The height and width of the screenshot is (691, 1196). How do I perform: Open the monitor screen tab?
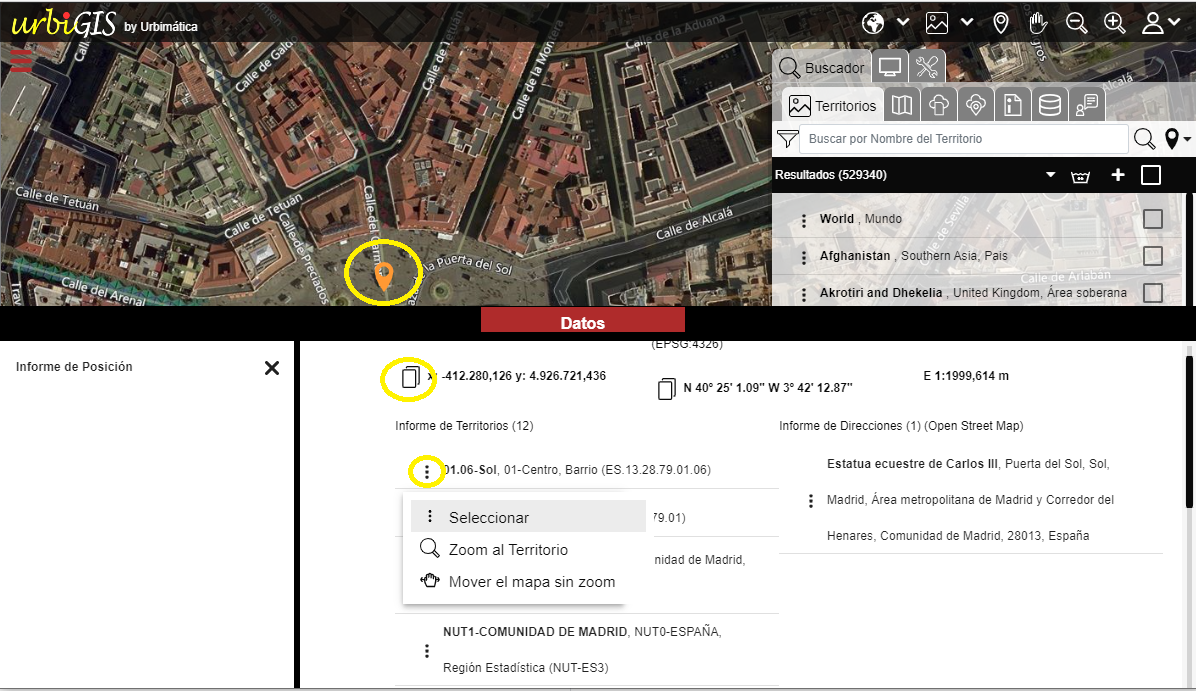pos(889,67)
